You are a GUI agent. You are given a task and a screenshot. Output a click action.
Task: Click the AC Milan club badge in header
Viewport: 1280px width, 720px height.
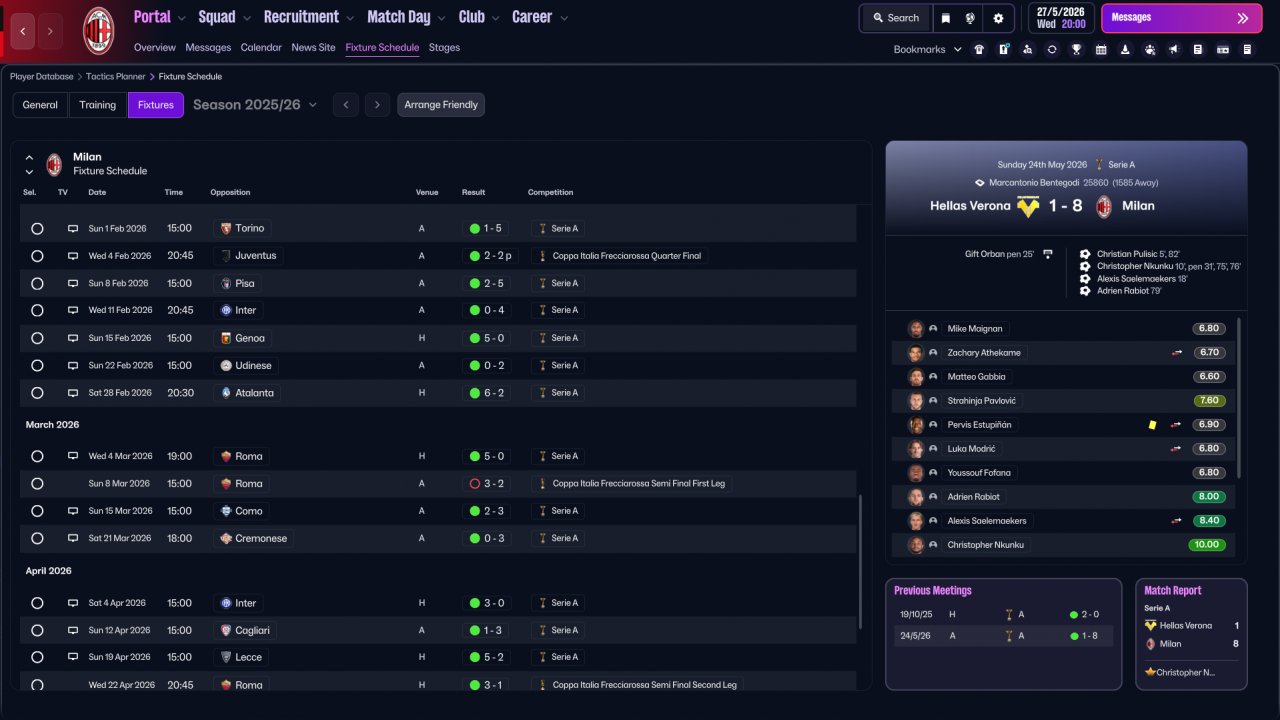98,30
